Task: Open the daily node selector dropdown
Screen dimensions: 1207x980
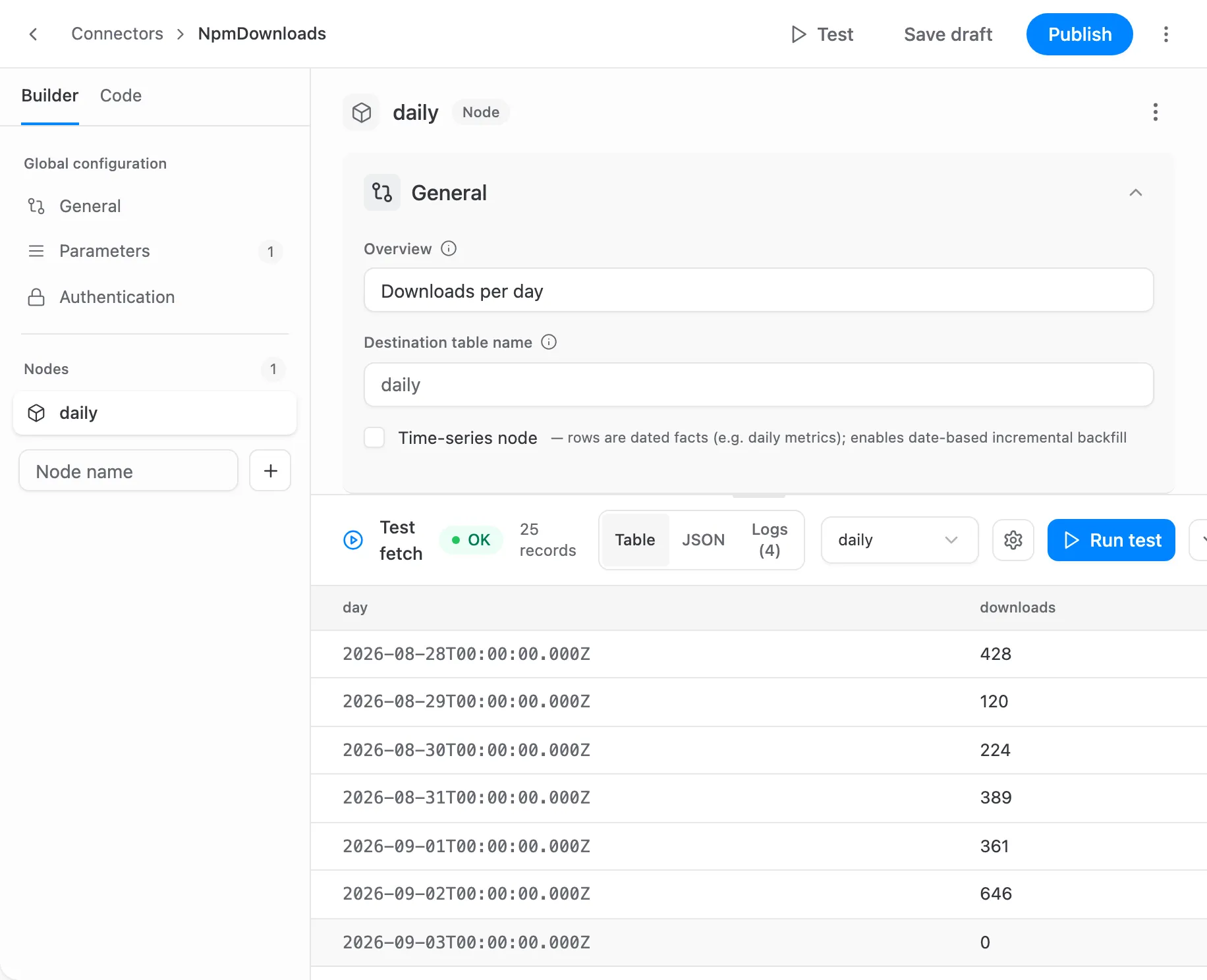Action: [899, 540]
